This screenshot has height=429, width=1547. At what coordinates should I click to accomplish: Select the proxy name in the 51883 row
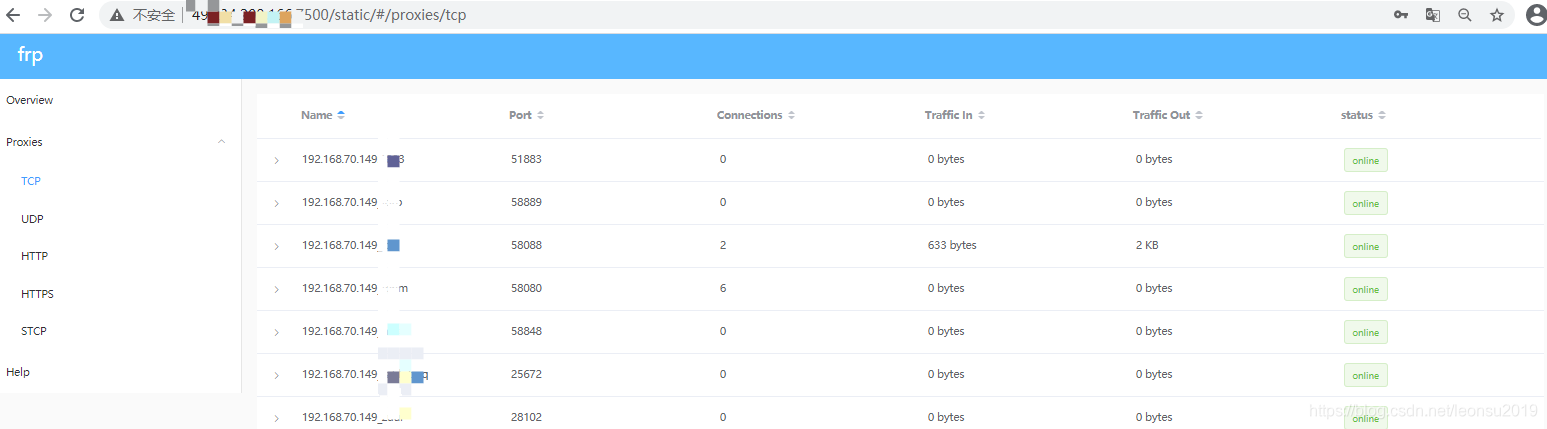[353, 159]
